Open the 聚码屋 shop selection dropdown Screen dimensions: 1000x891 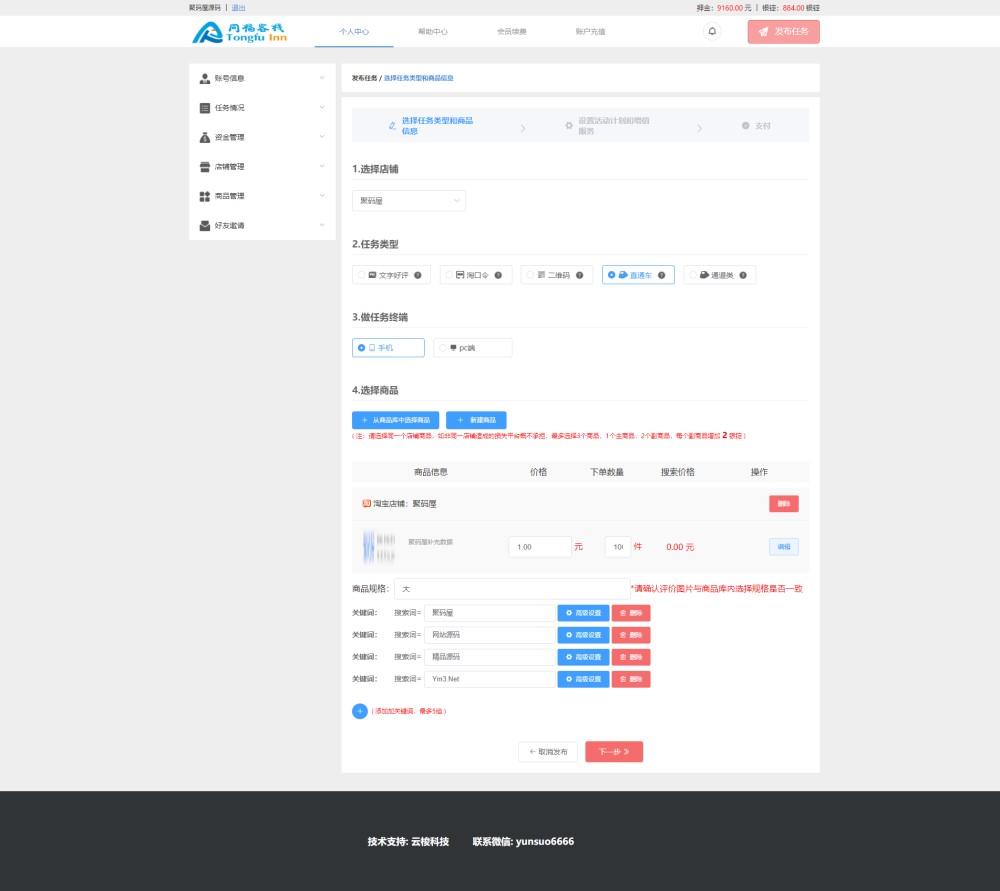(x=409, y=201)
